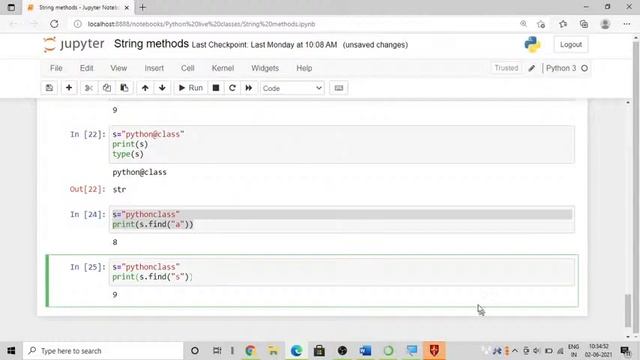The image size is (640, 360).
Task: Restart kernel and rerun the whole notebook
Action: [249, 88]
